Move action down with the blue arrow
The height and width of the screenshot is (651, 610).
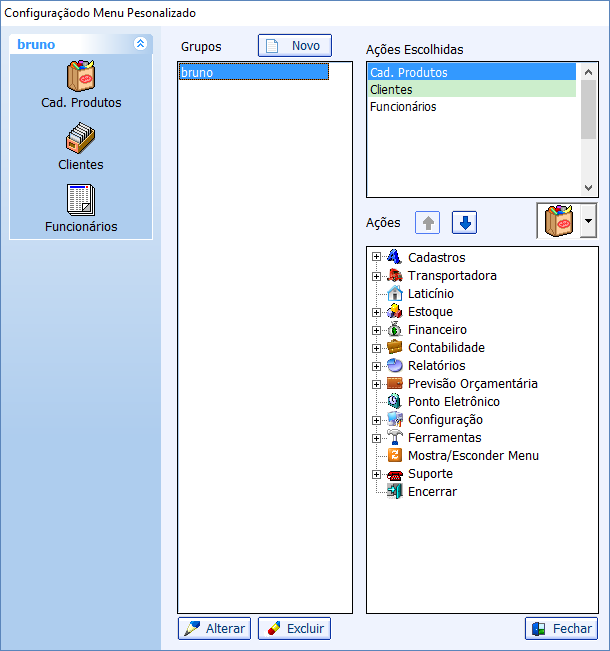[464, 223]
